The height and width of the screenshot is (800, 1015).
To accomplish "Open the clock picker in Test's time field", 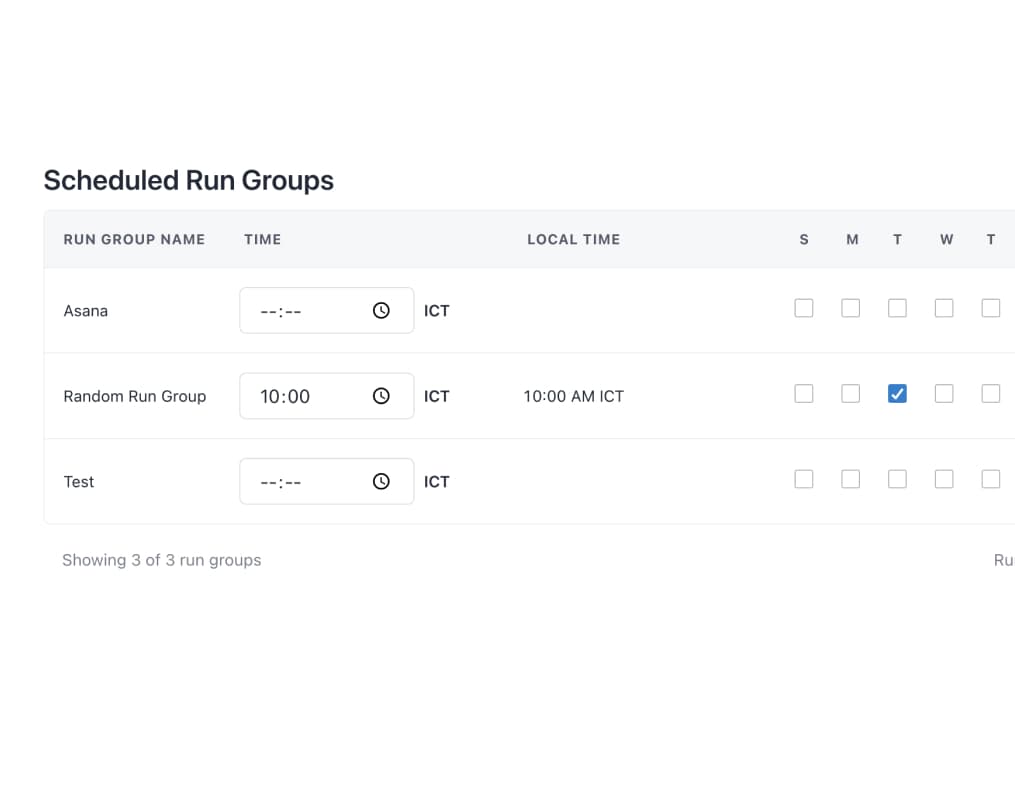I will (381, 482).
